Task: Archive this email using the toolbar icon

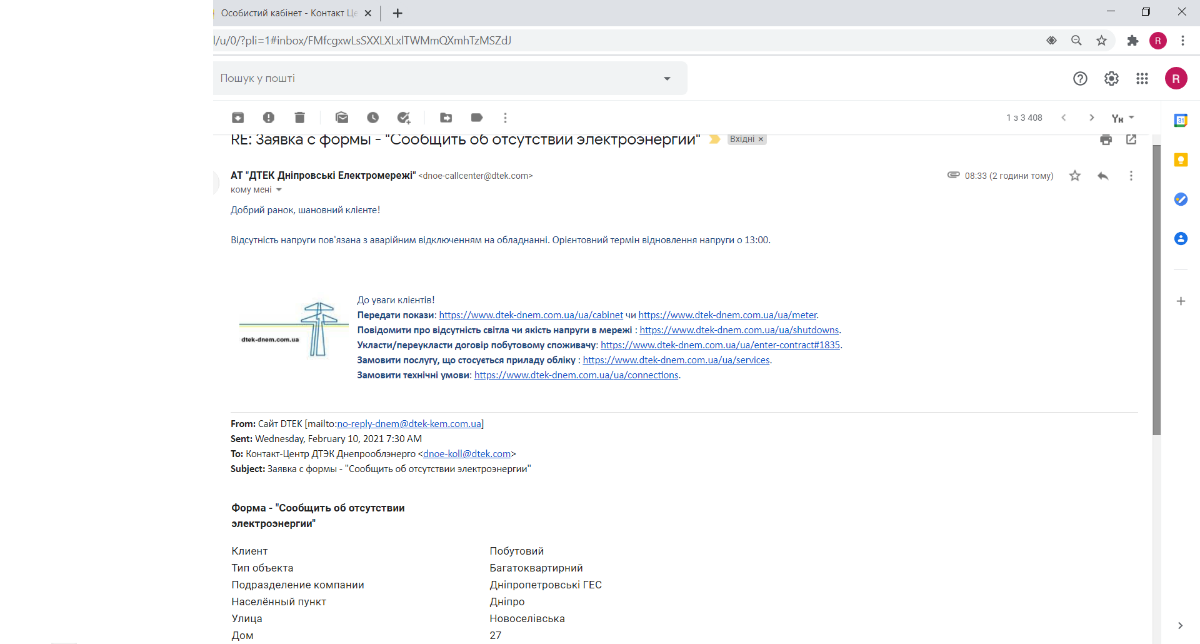Action: pyautogui.click(x=238, y=118)
